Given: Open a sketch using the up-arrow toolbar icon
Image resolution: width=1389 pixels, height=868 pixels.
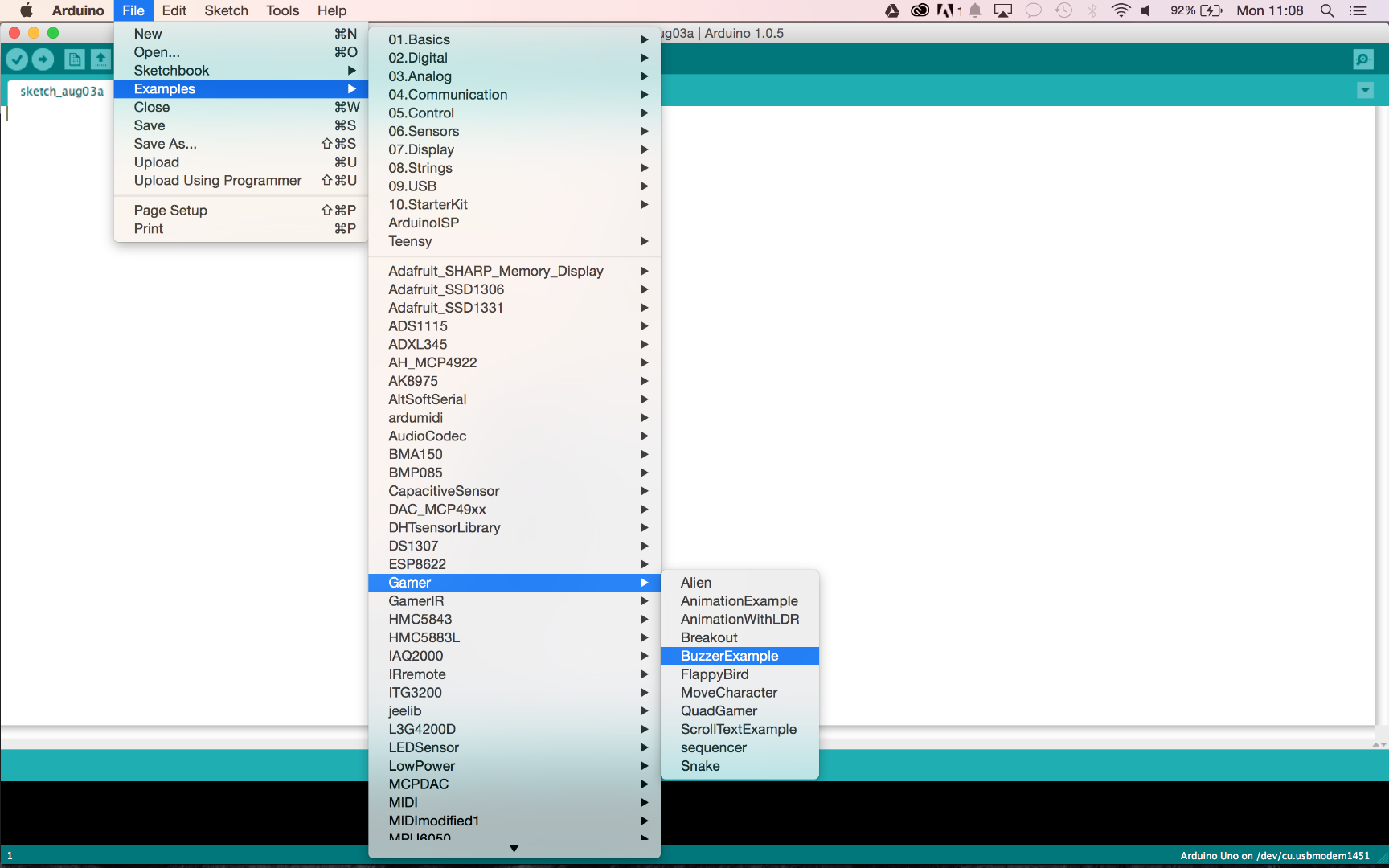Looking at the screenshot, I should pyautogui.click(x=100, y=59).
